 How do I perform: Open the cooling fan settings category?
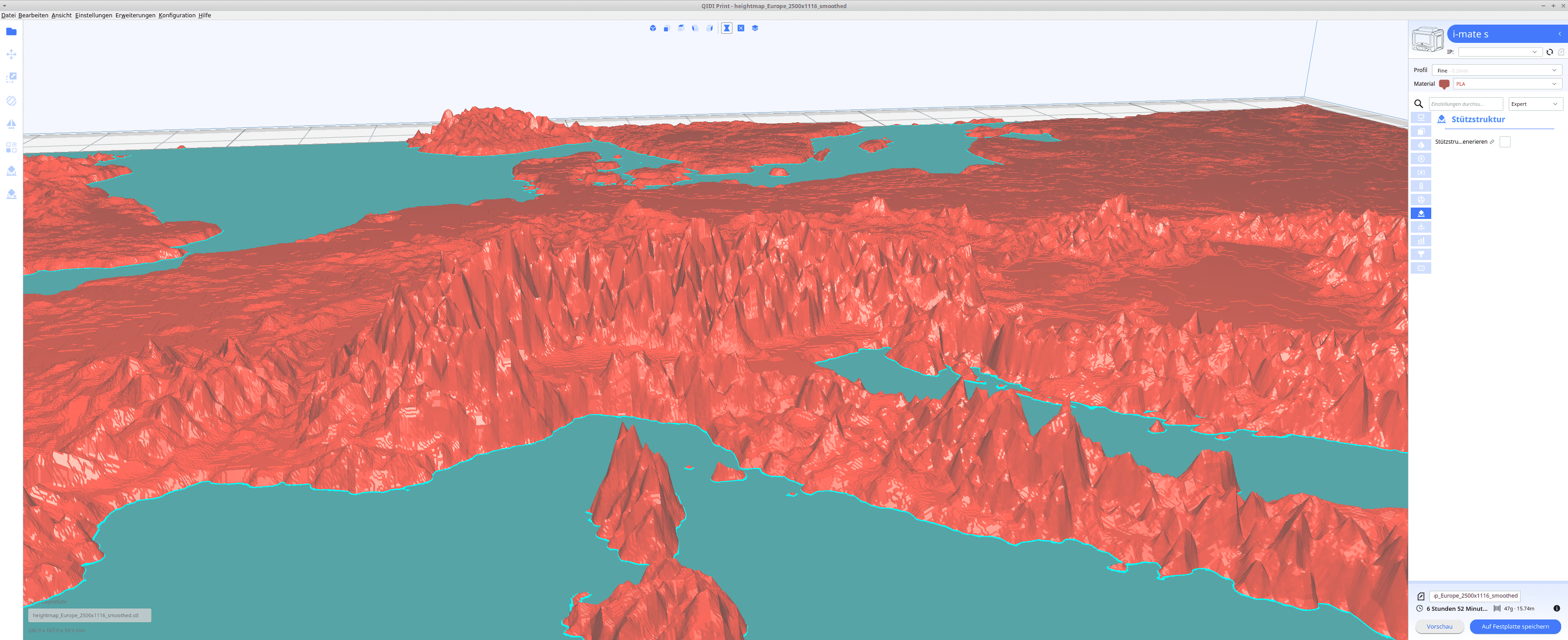1421,200
